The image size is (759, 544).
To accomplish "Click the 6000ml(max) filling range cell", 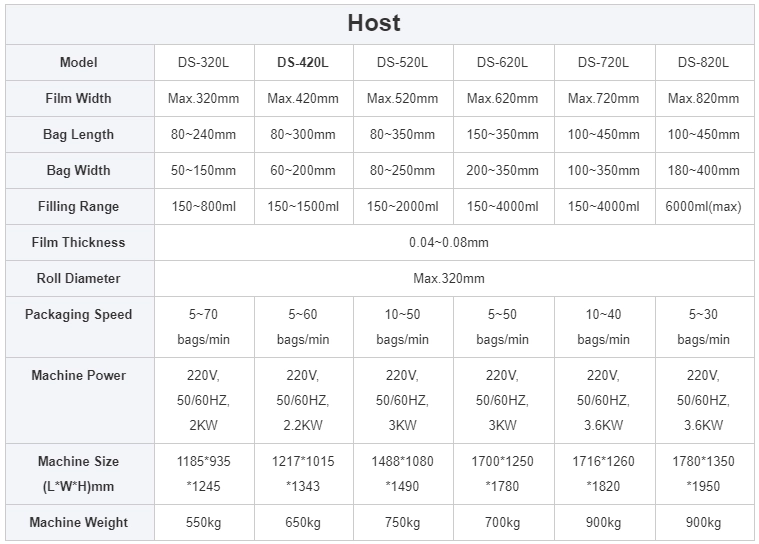I will 703,206.
